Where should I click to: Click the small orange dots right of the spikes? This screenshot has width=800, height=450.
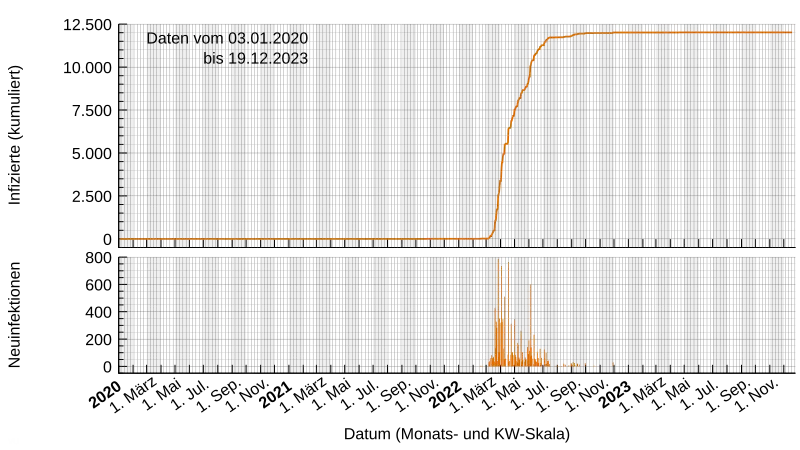[570, 364]
